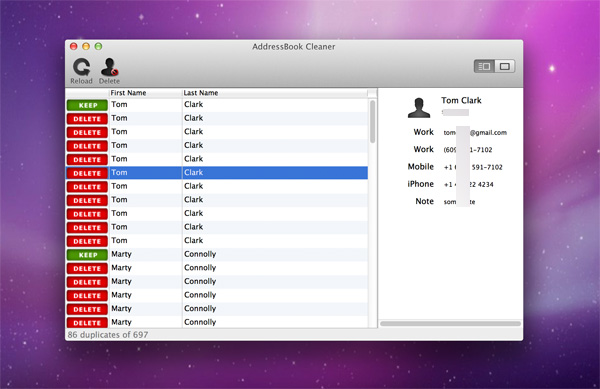This screenshot has width=600, height=389.
Task: Select "Clark" in the KEEP-marked Tom row
Action: click(x=193, y=104)
